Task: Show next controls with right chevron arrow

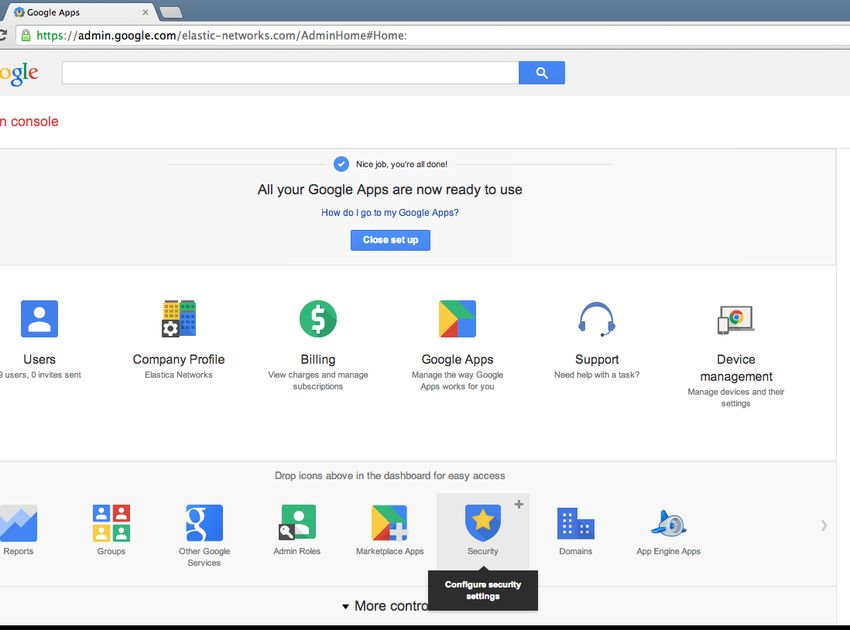Action: pyautogui.click(x=824, y=525)
